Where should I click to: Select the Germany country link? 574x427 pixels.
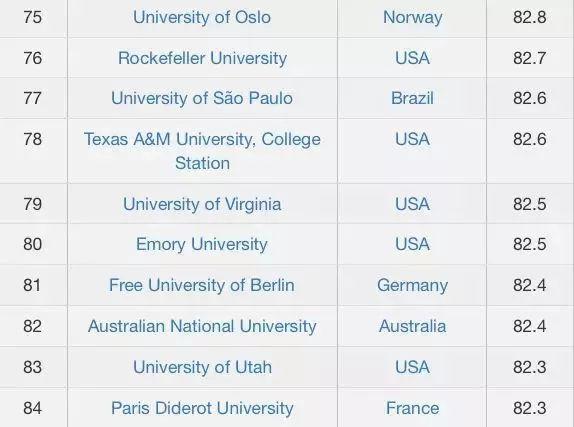(413, 285)
